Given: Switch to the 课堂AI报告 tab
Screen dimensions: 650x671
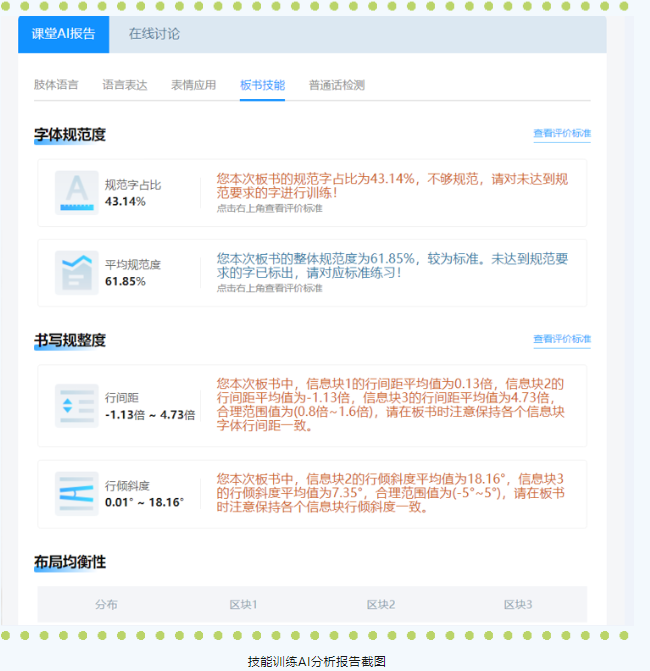Looking at the screenshot, I should click(64, 34).
